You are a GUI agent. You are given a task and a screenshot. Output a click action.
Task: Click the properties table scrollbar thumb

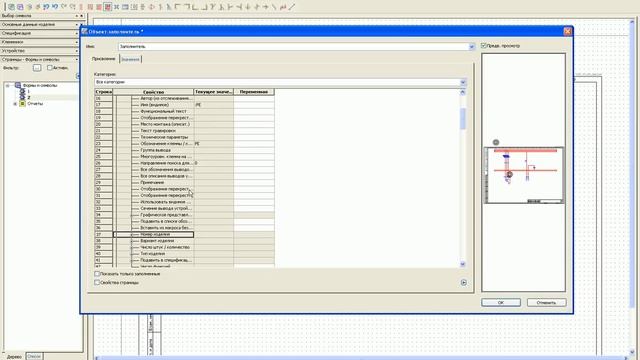tap(462, 118)
